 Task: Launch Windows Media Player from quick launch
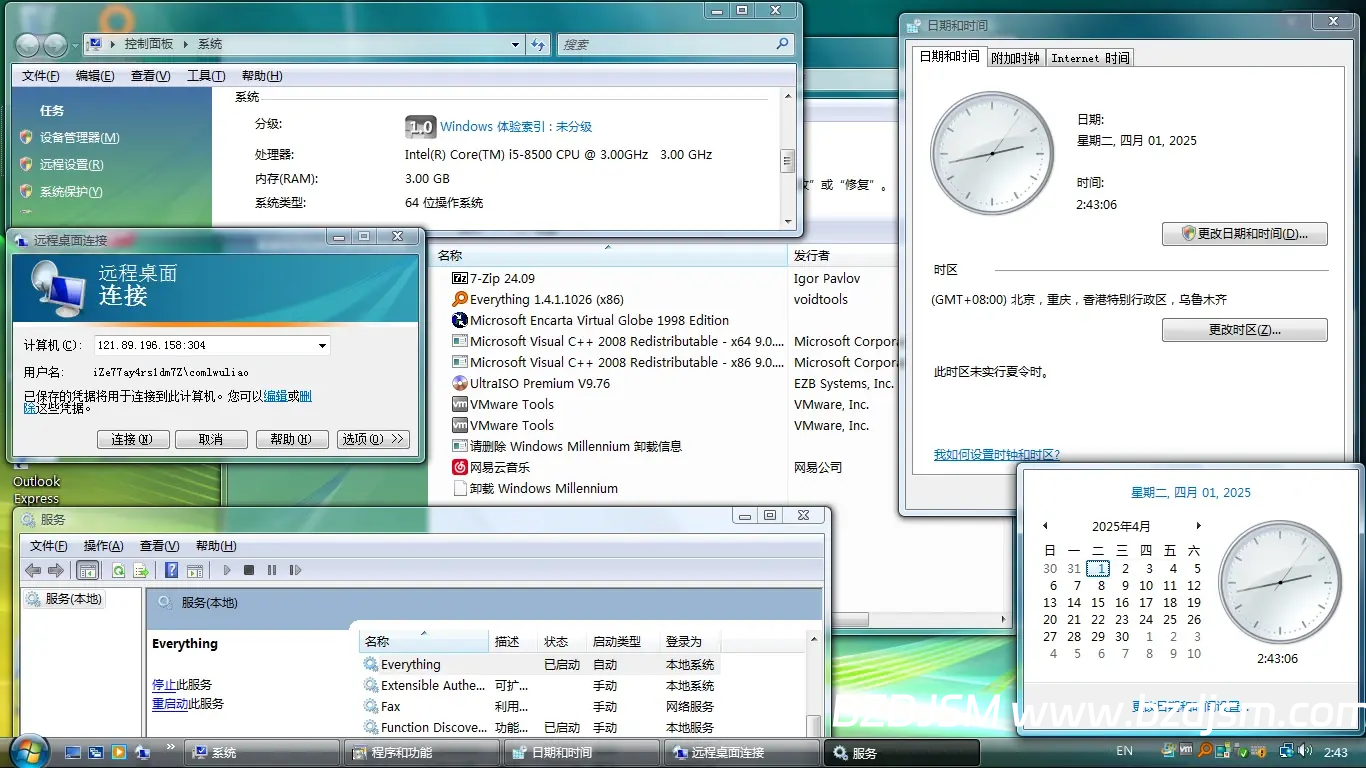[x=119, y=752]
